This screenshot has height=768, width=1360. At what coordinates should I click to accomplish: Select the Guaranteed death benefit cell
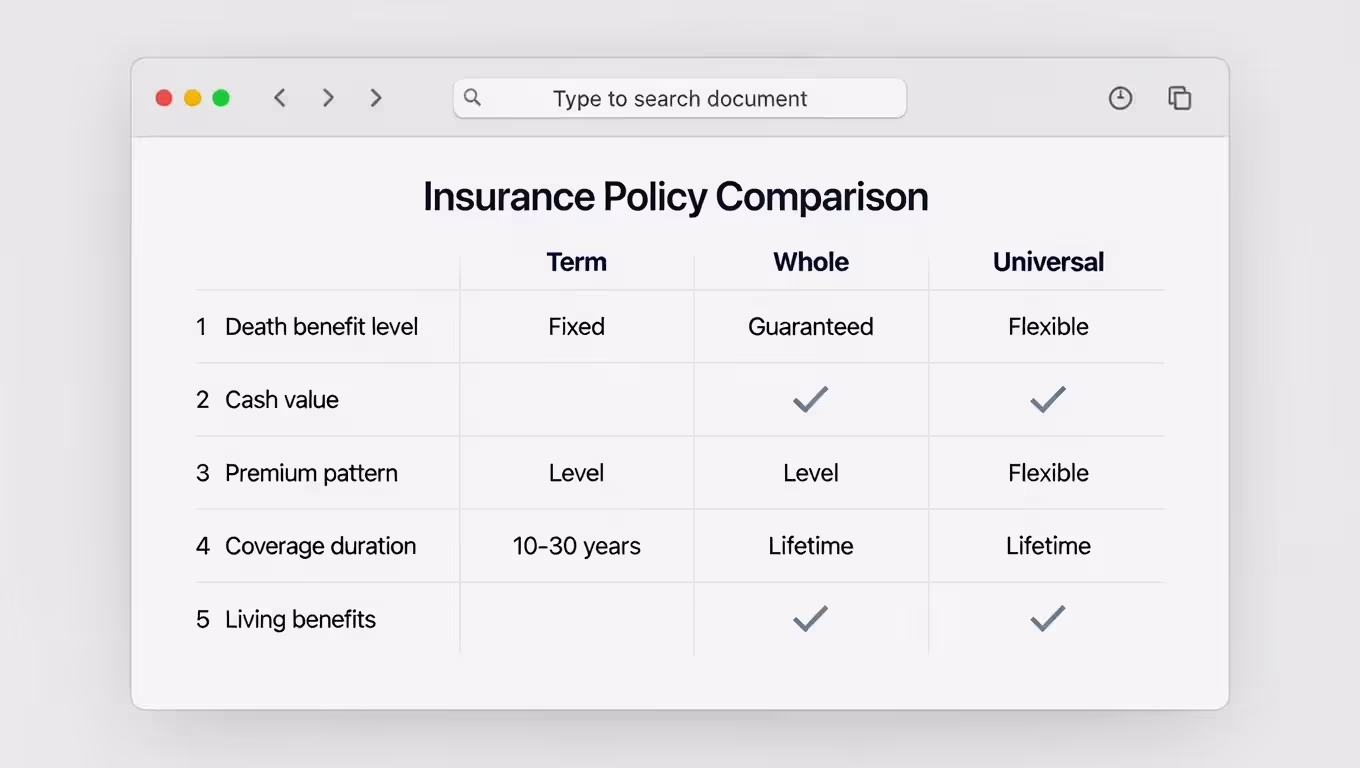(810, 326)
